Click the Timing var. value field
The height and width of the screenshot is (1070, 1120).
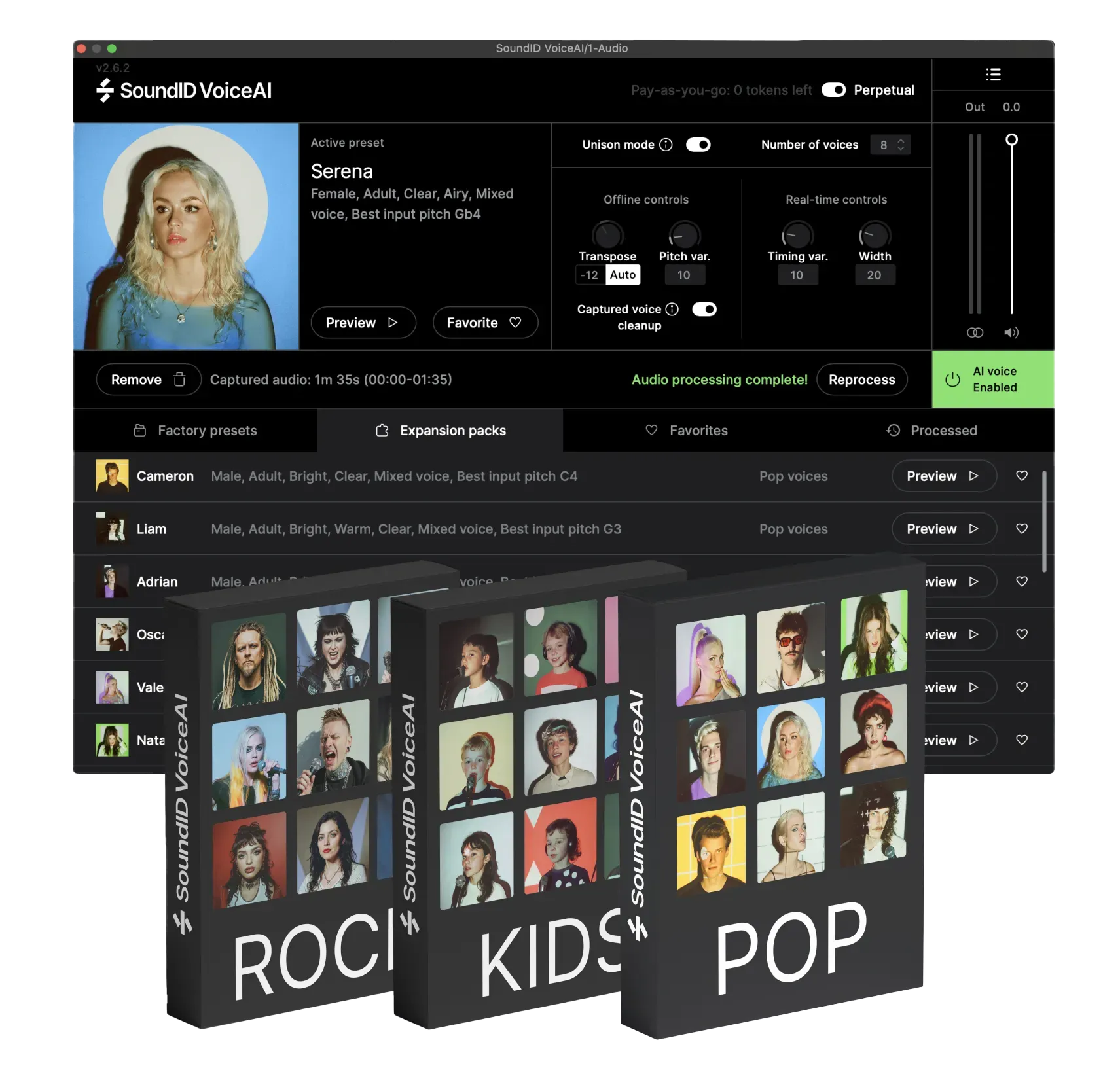pyautogui.click(x=797, y=275)
